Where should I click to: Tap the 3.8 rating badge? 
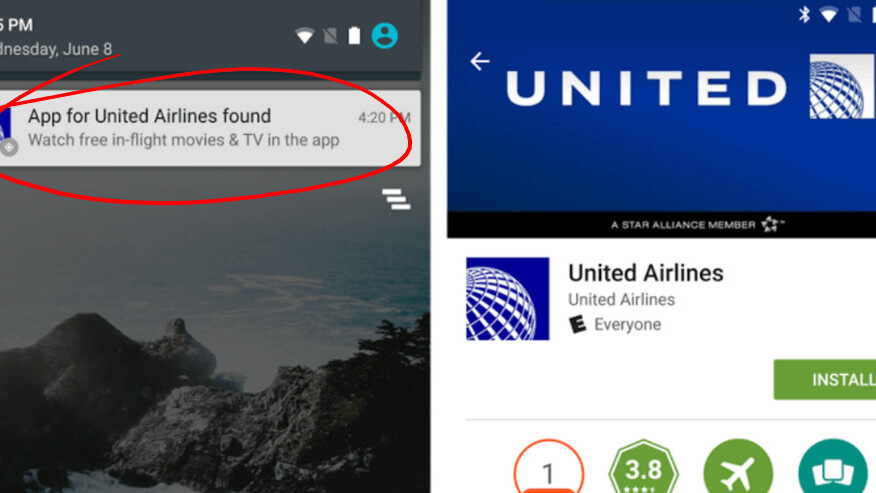point(644,467)
